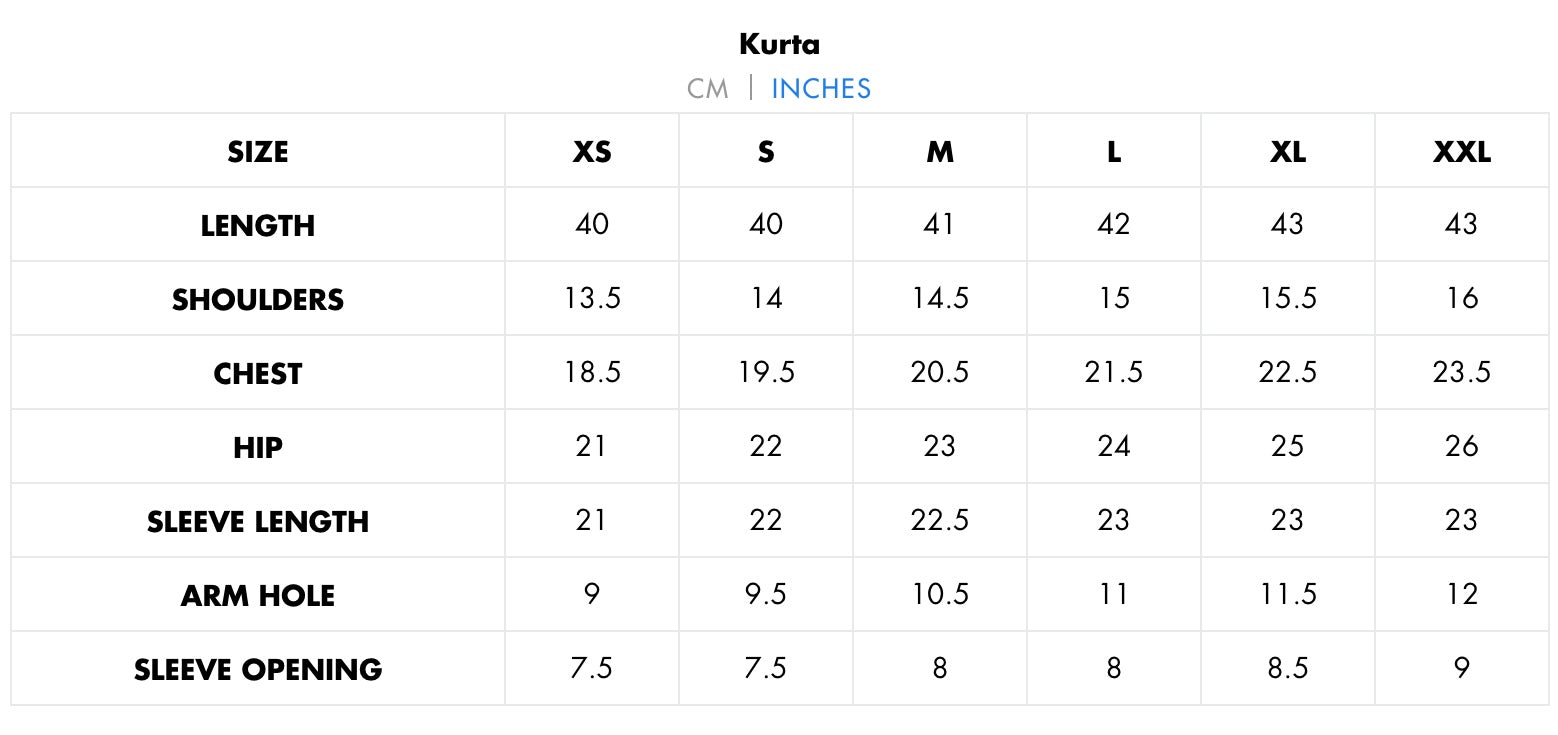The width and height of the screenshot is (1558, 735).
Task: Click the SHOULDERS row label
Action: pos(258,300)
